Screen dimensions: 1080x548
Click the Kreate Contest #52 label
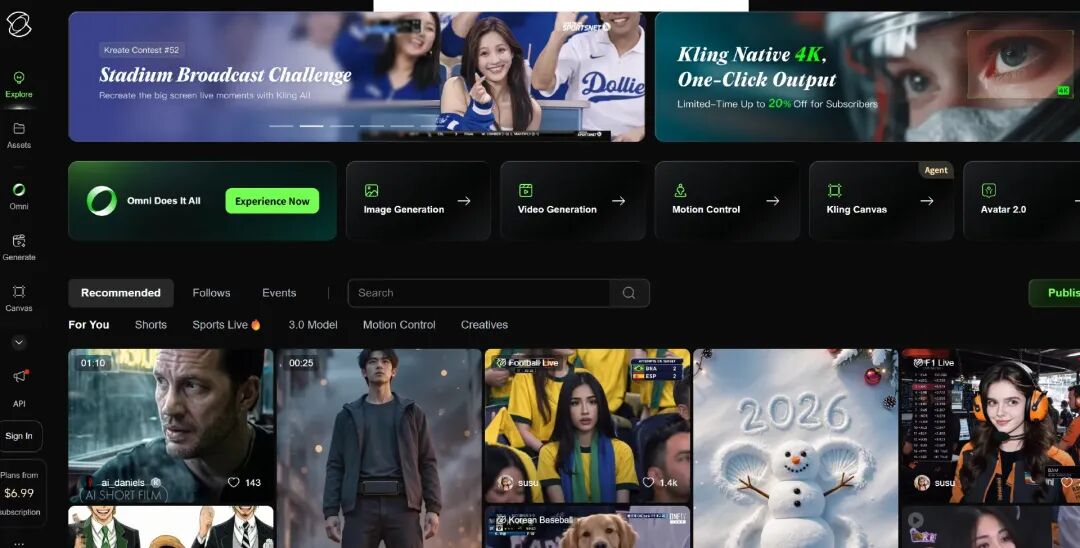(x=141, y=50)
